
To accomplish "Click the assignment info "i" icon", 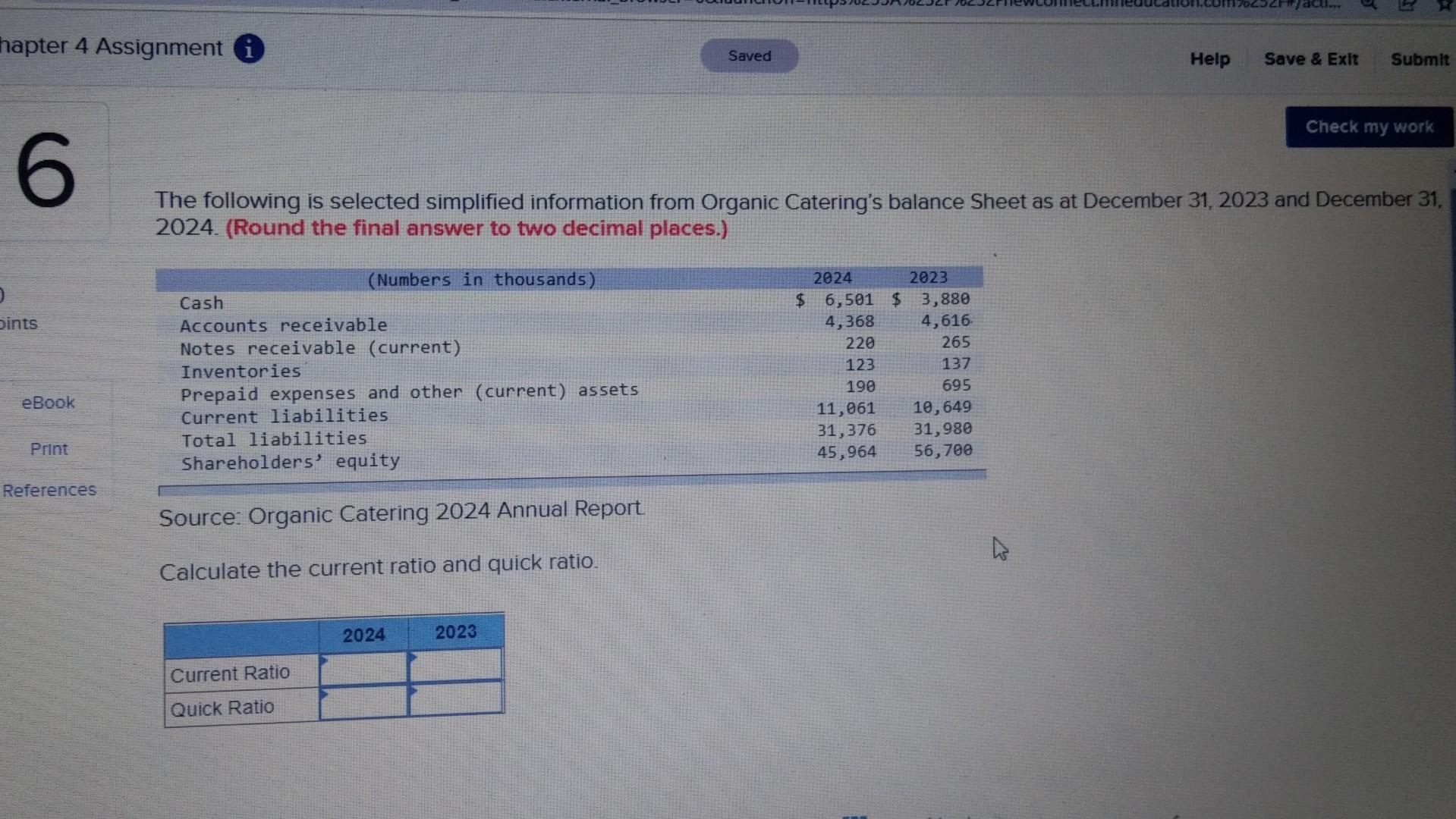I will point(248,48).
